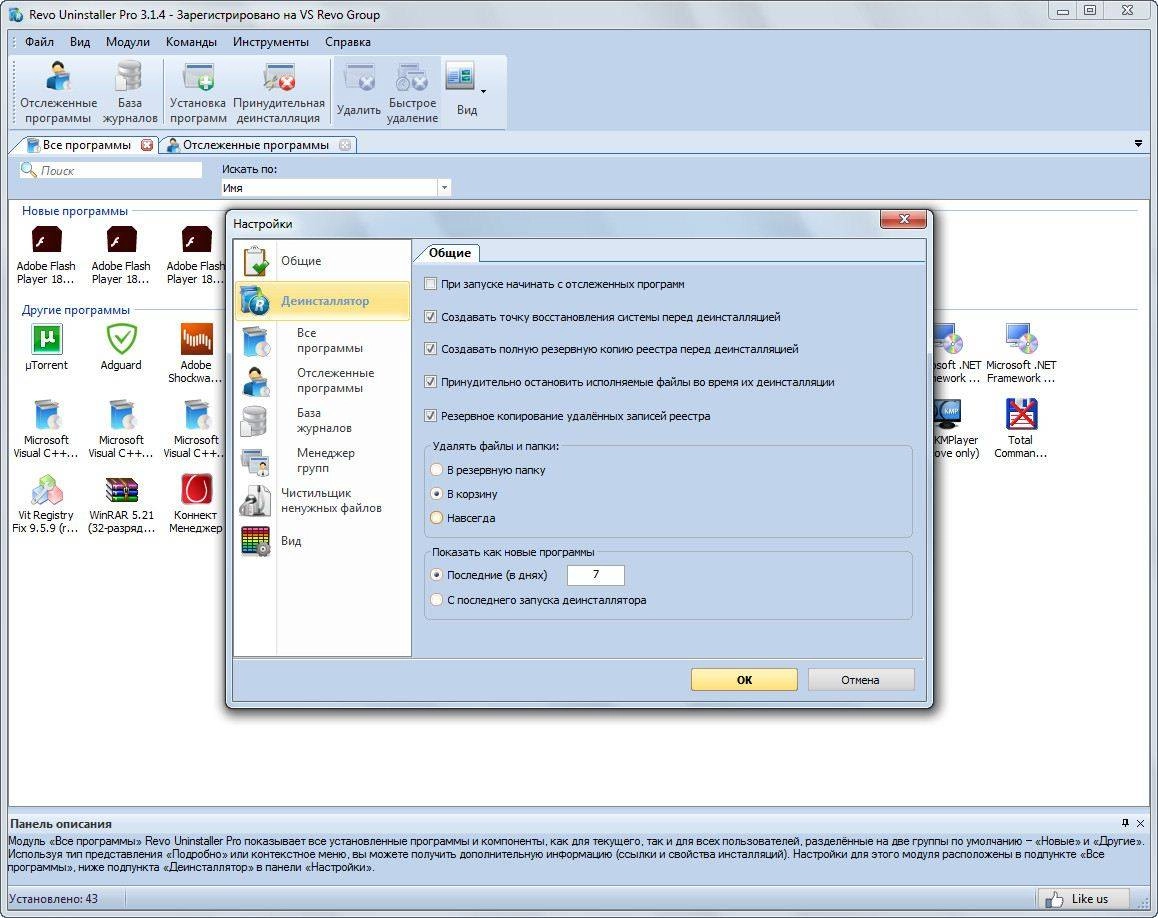Close the Отслеженные программы tab
The height and width of the screenshot is (918, 1158).
click(x=345, y=145)
